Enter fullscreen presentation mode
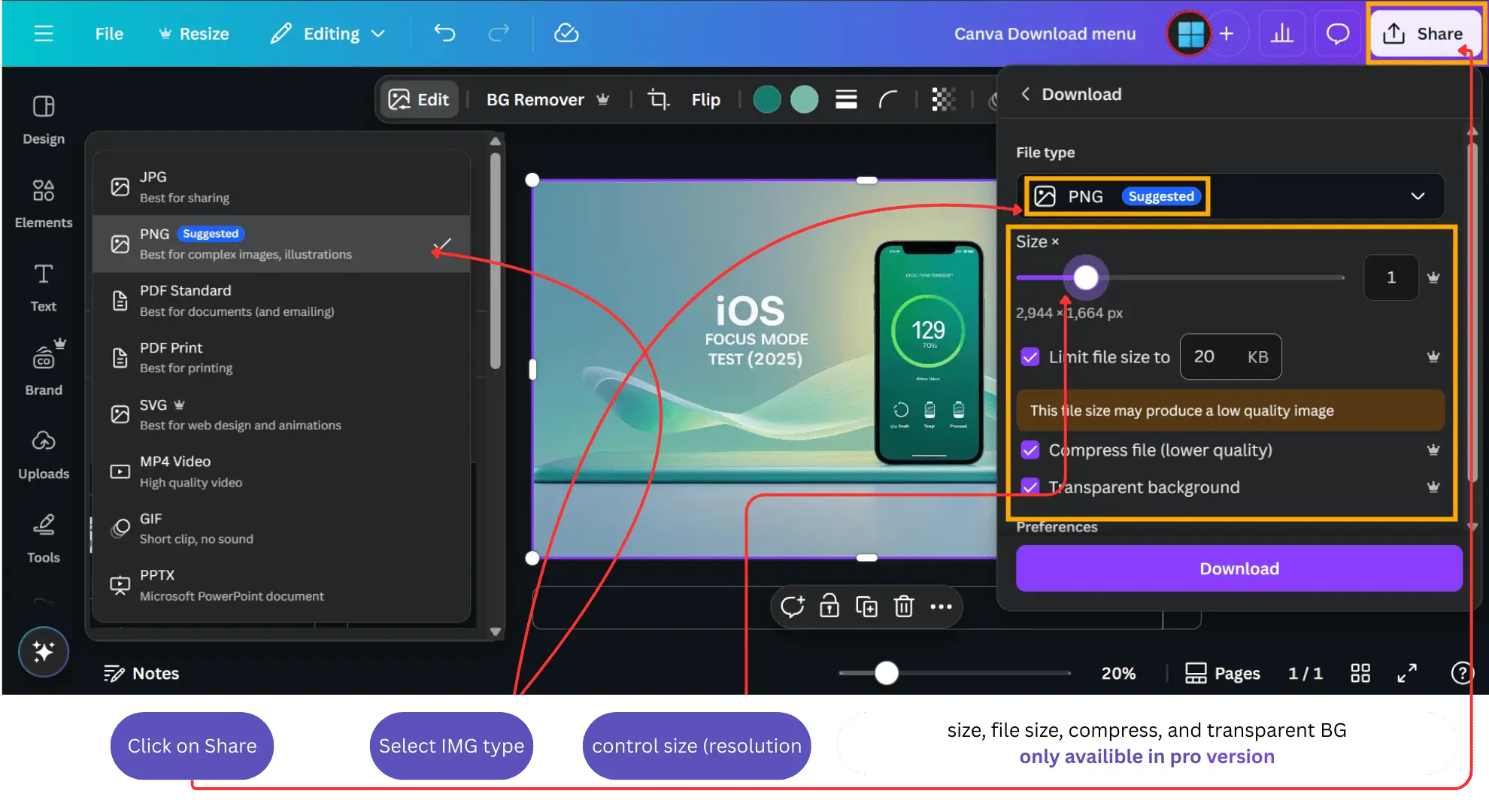 [1407, 673]
